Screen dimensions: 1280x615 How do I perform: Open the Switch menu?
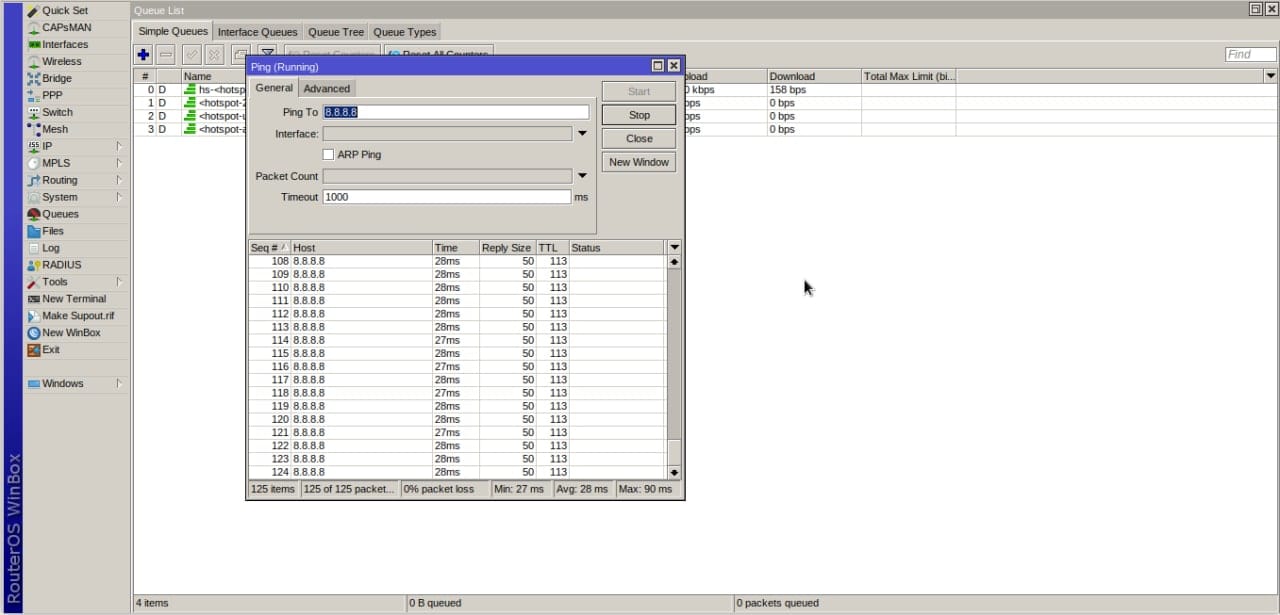pos(57,112)
